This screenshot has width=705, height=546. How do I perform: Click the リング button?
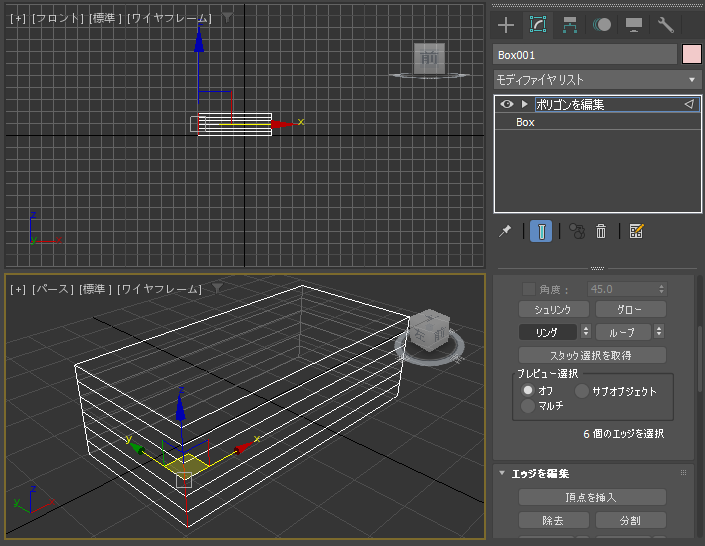click(548, 332)
